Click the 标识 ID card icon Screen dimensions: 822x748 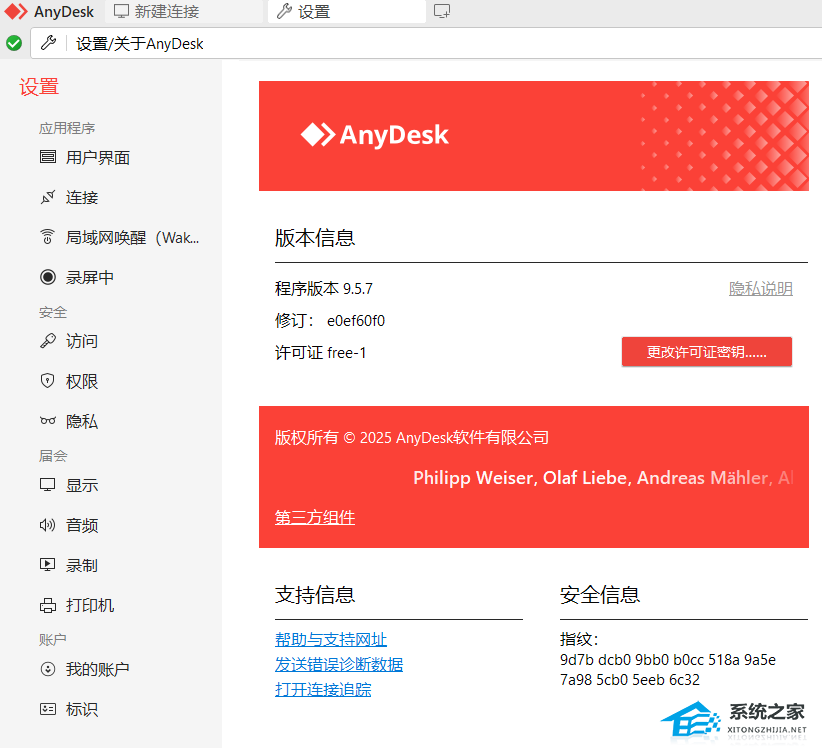tap(48, 709)
